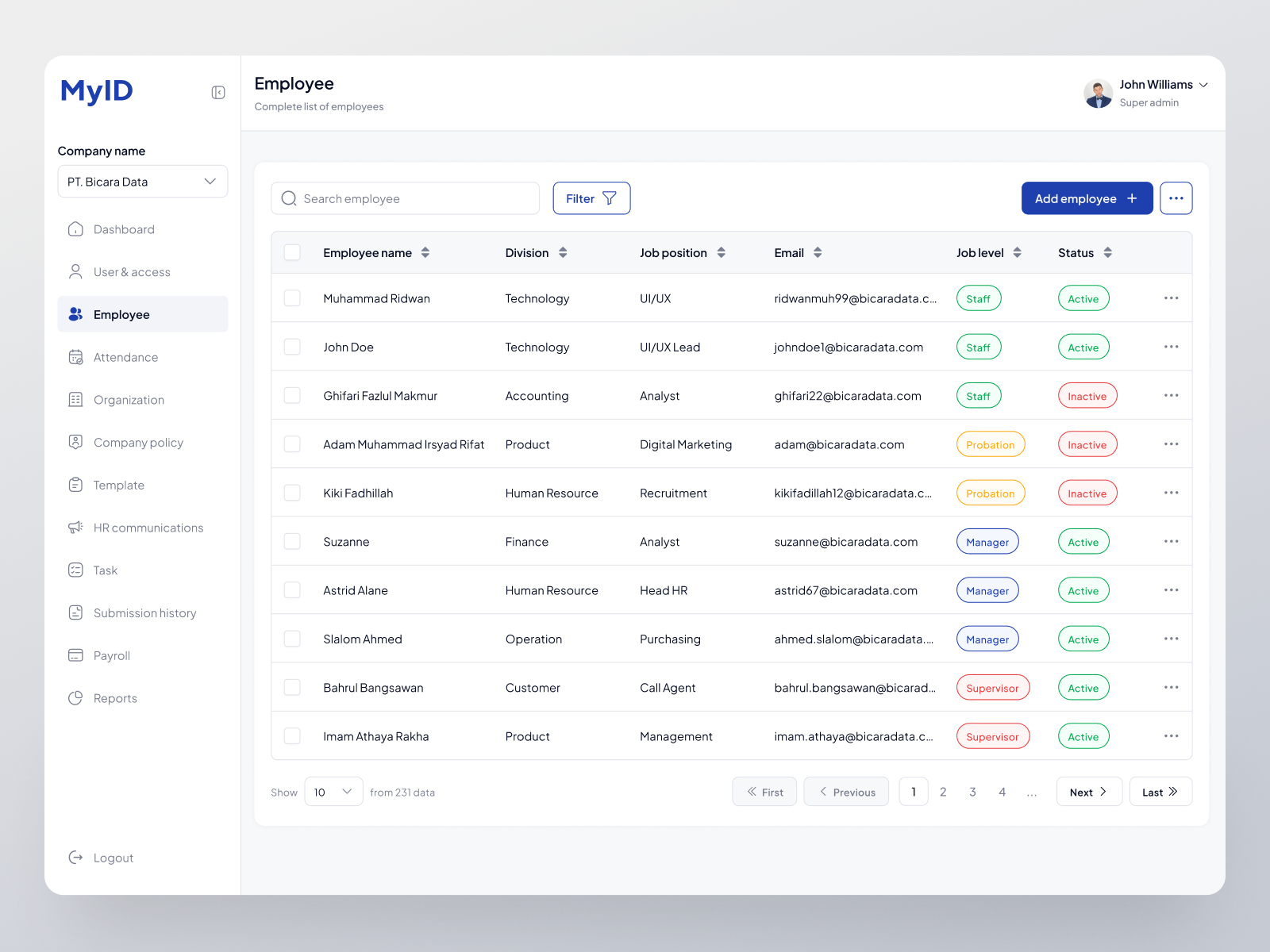Select the Kiki Fadhillah checkbox

click(292, 493)
